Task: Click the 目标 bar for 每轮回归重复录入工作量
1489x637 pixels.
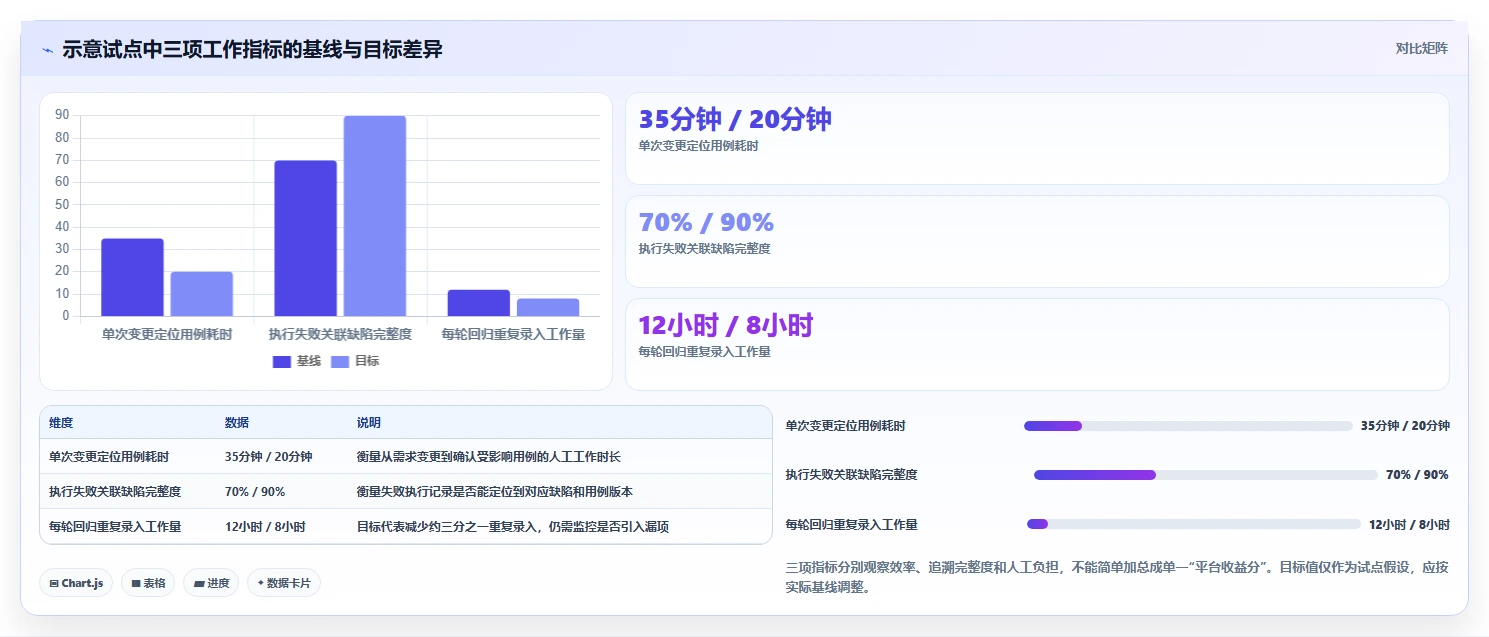Action: [x=548, y=307]
